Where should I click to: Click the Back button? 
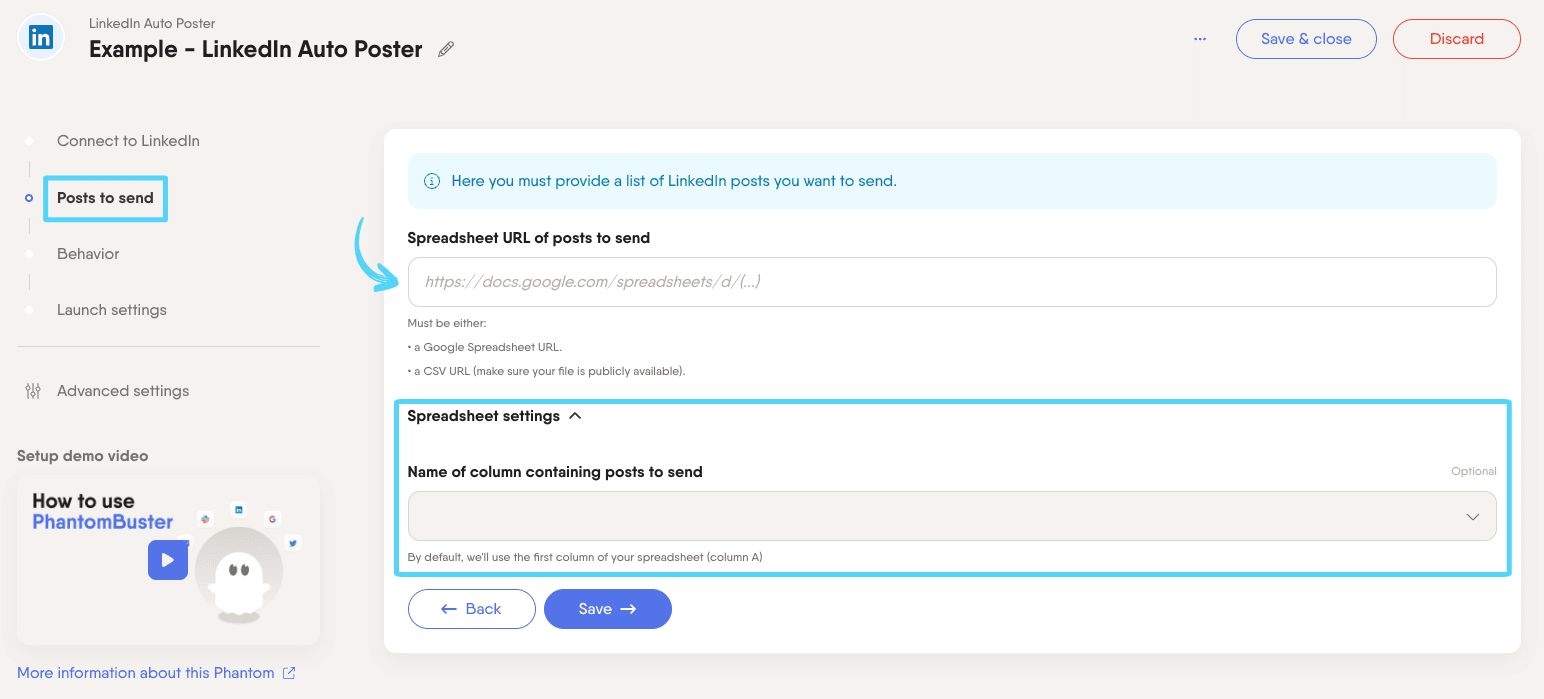click(x=471, y=609)
